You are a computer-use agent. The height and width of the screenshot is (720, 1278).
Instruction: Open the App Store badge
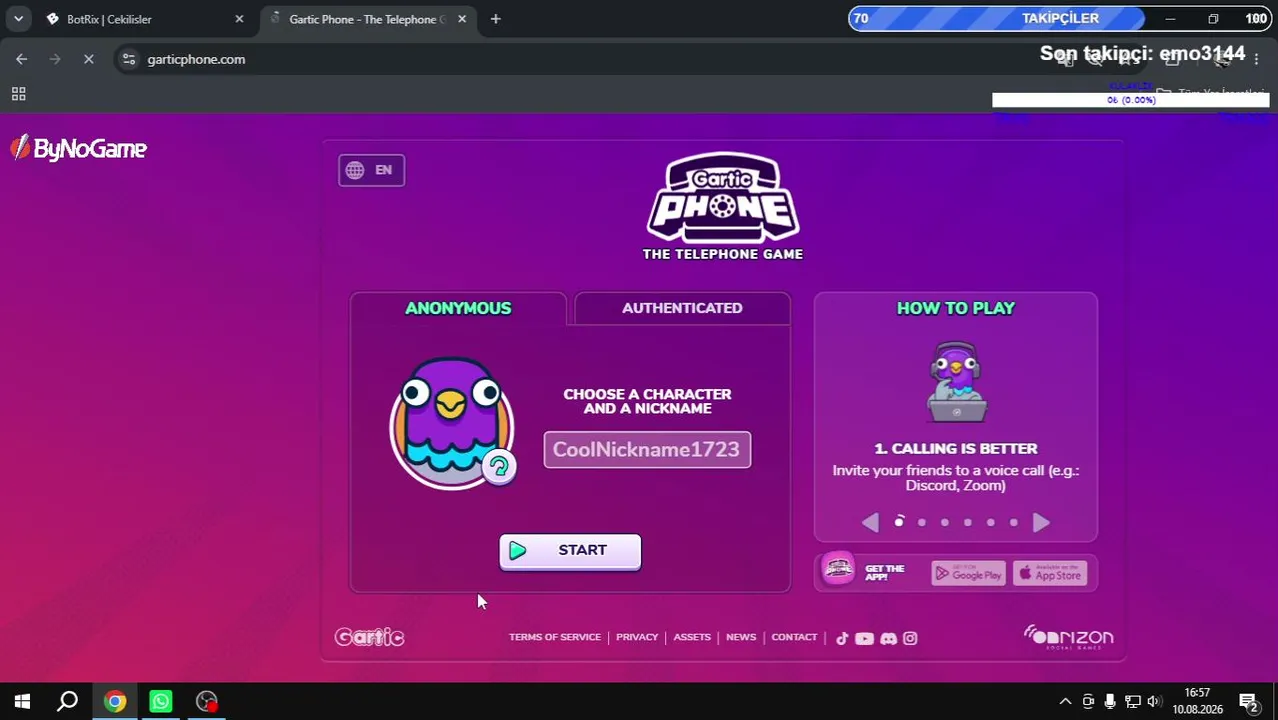(1050, 573)
